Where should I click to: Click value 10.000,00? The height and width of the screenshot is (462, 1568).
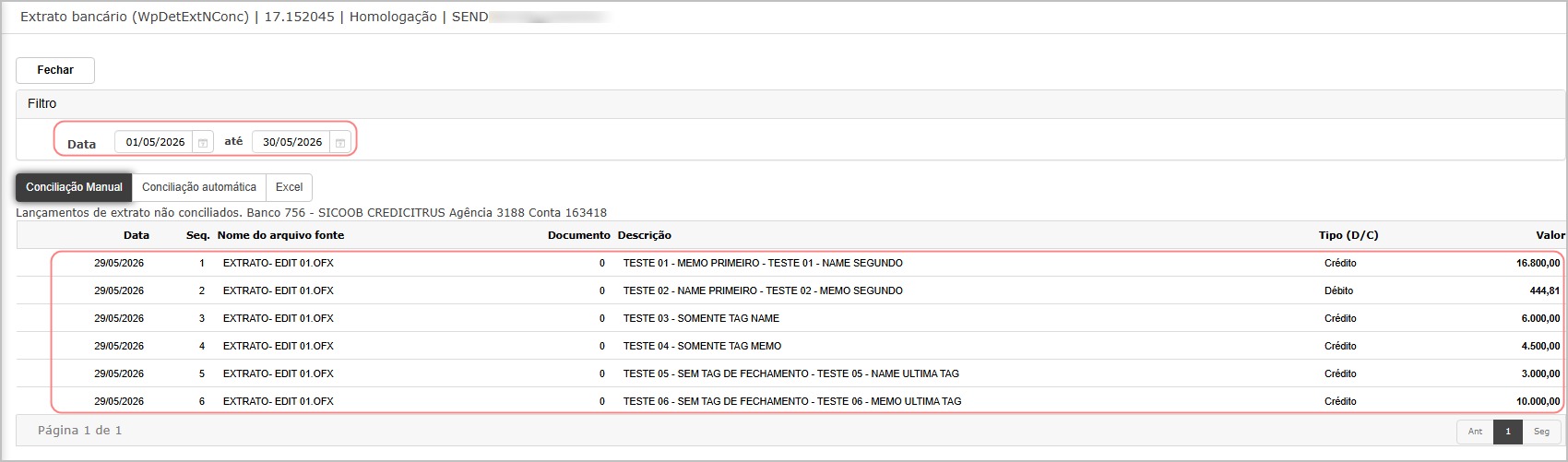click(x=1538, y=401)
